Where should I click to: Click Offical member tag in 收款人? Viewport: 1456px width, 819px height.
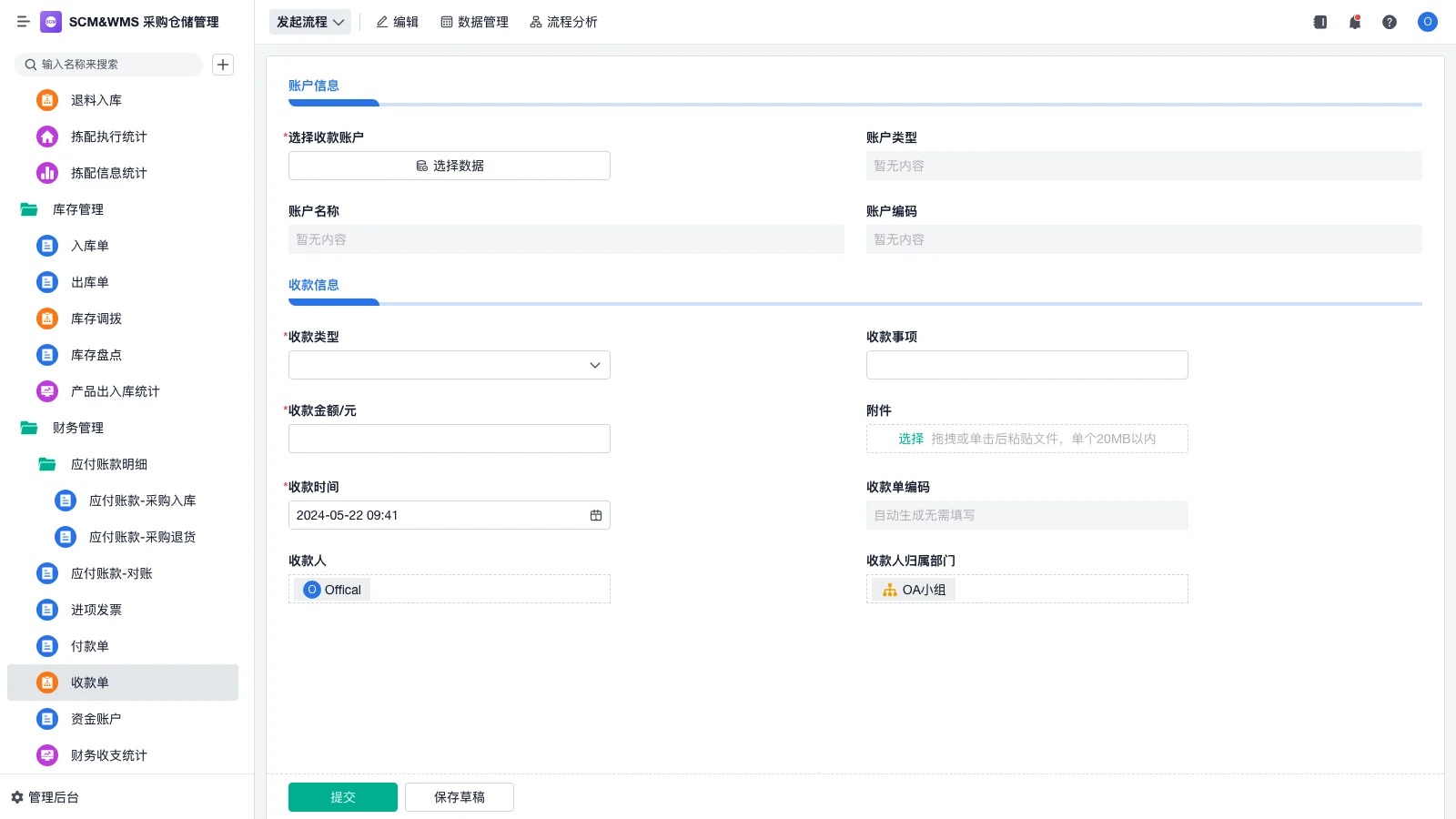[x=332, y=590]
